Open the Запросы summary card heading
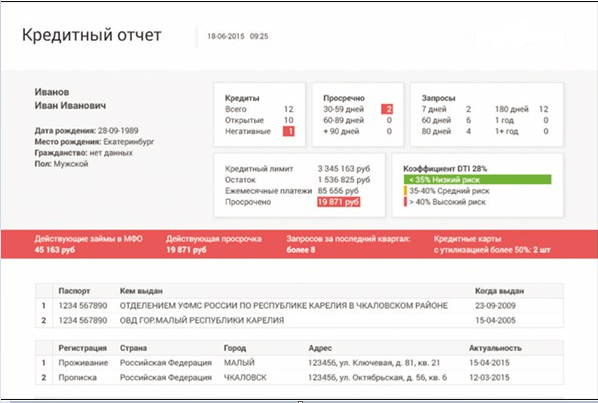 tap(438, 98)
